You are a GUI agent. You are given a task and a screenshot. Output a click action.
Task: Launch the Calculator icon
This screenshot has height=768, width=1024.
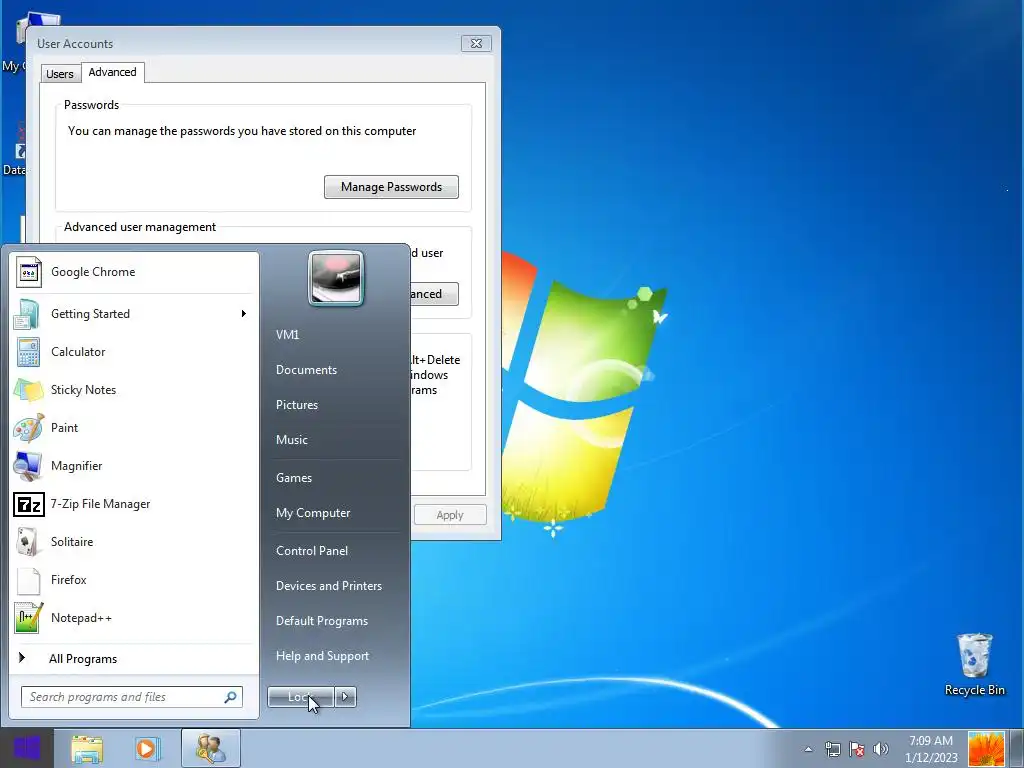[x=28, y=352]
